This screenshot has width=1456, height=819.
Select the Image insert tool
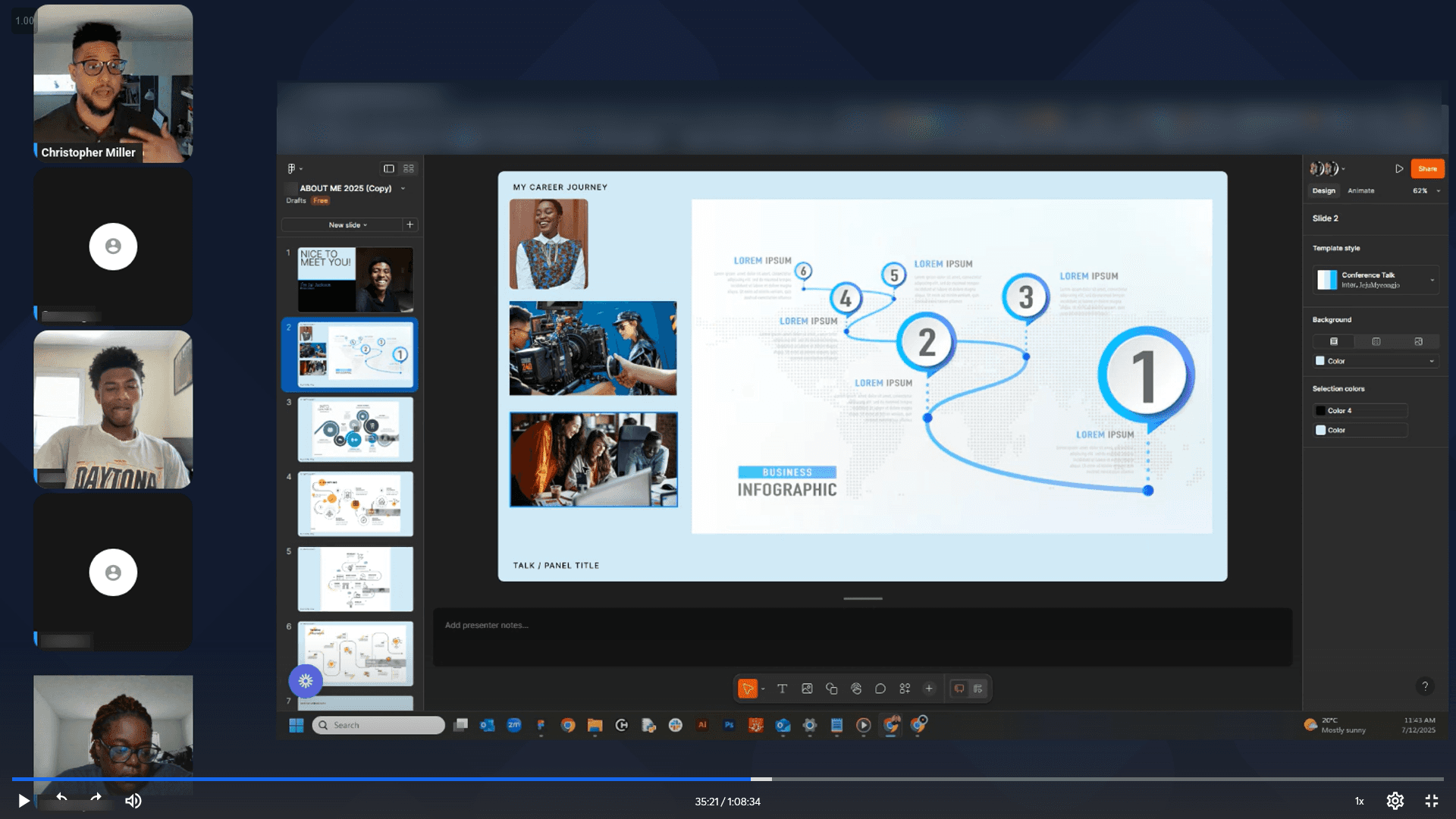point(807,689)
